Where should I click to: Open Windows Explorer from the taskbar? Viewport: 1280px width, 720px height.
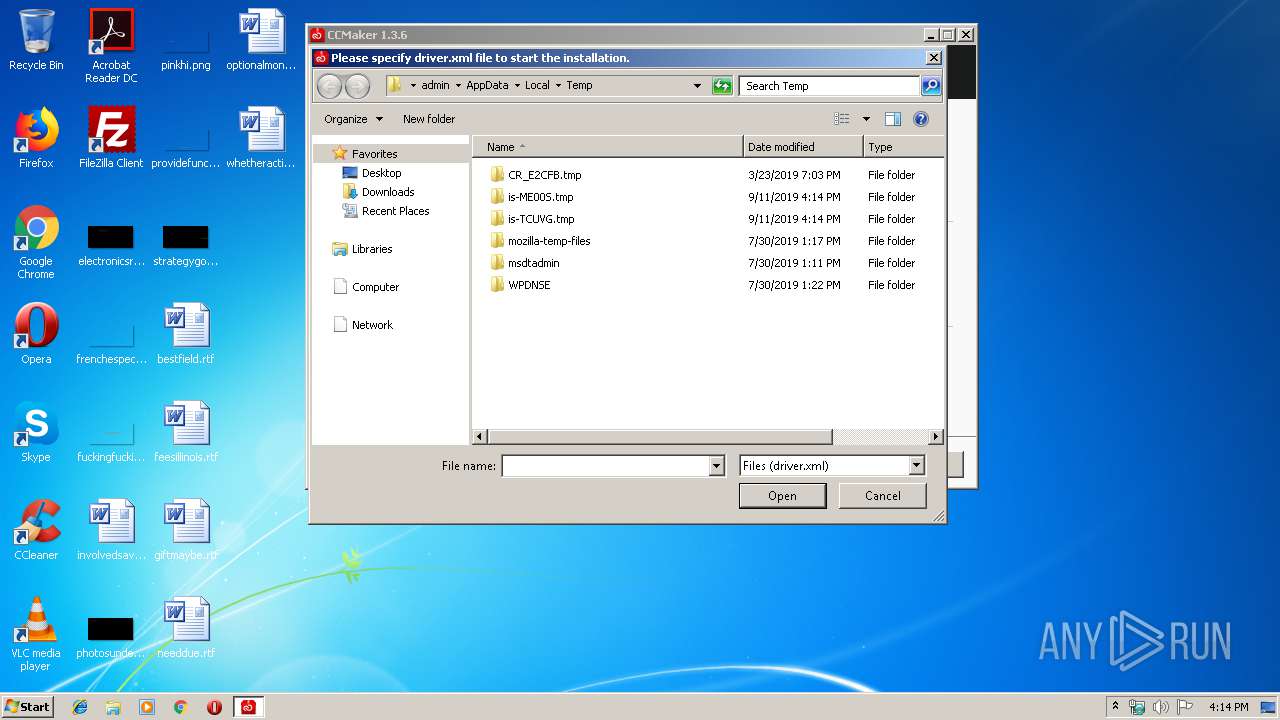click(x=113, y=707)
